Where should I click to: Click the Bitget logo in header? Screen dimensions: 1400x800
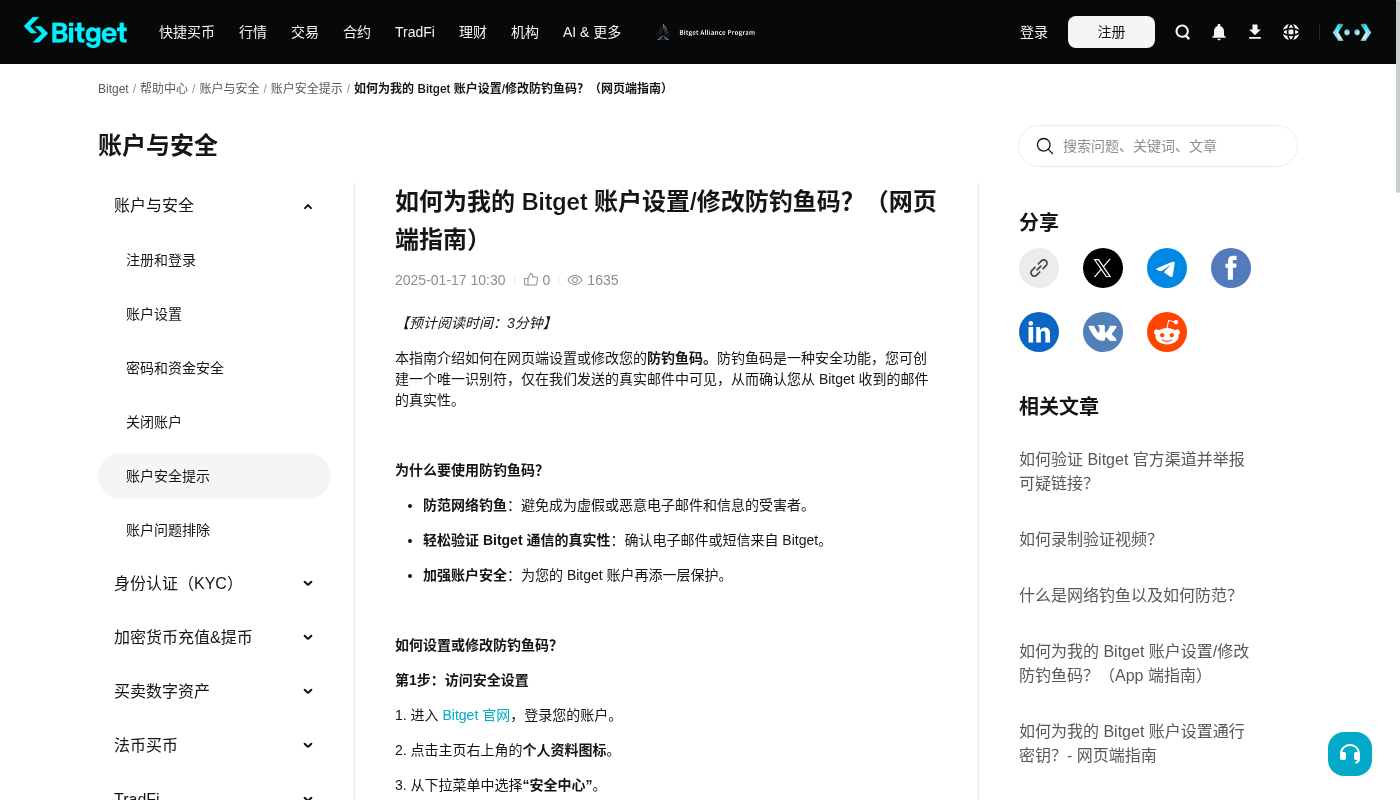(76, 32)
